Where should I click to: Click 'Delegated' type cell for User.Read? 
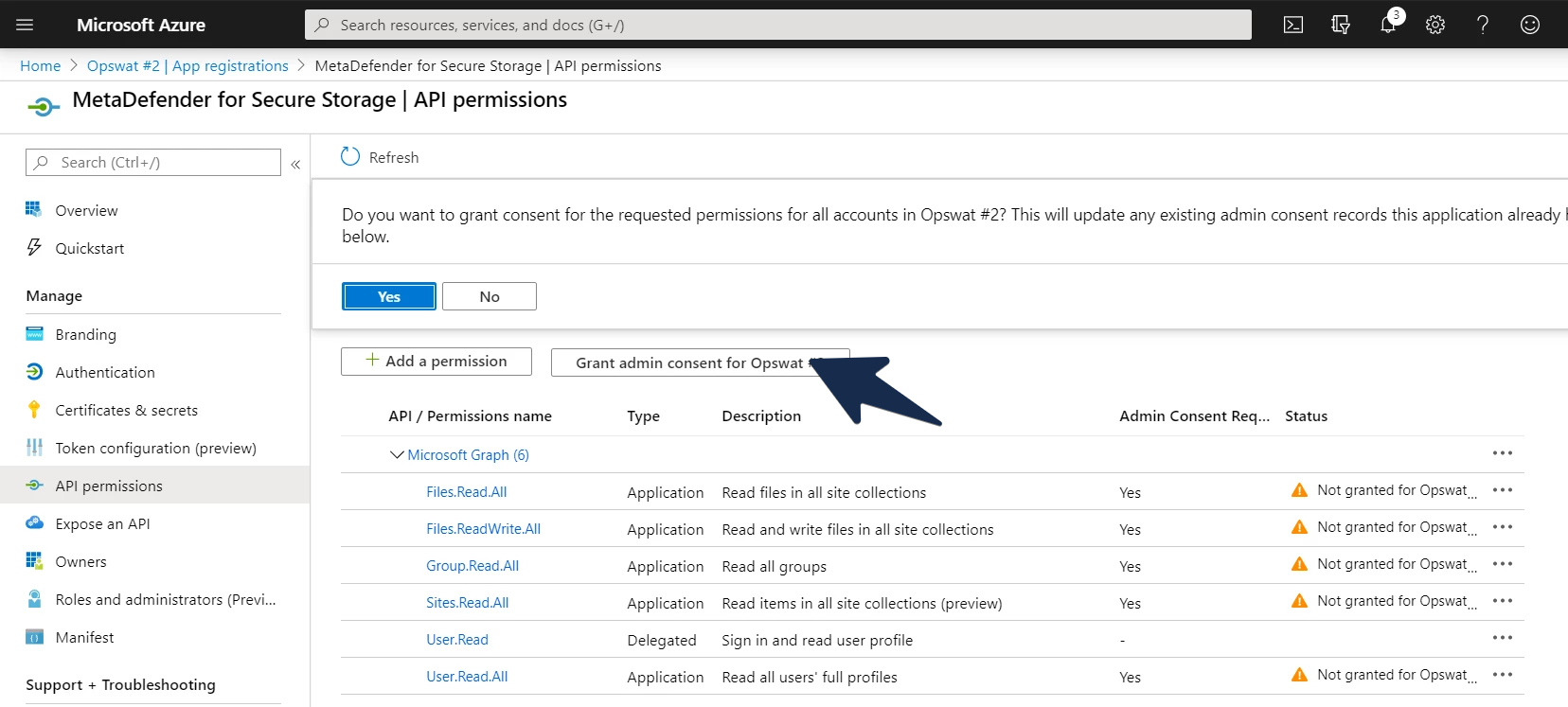coord(662,641)
